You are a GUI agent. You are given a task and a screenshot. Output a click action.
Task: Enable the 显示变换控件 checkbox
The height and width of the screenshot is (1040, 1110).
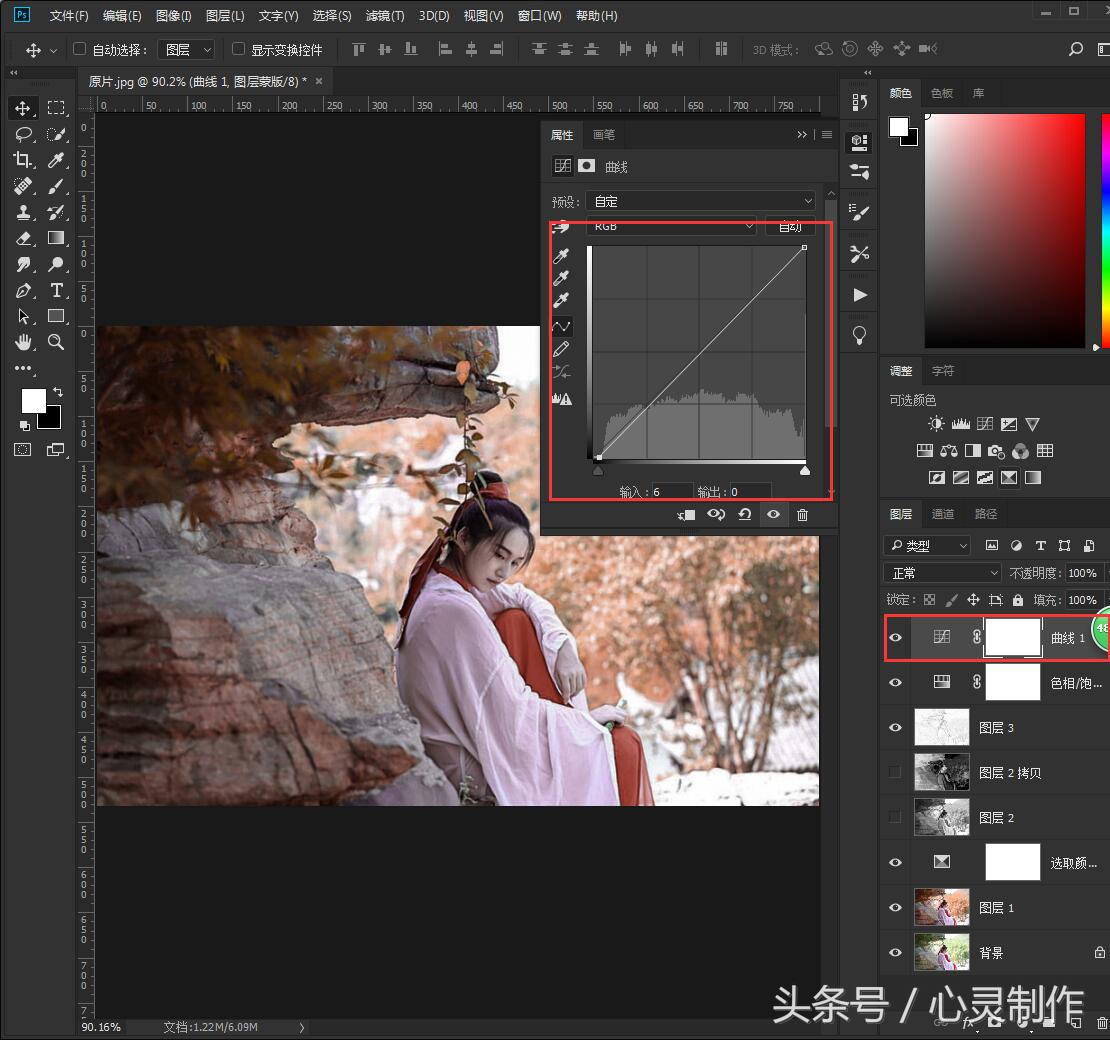point(238,49)
